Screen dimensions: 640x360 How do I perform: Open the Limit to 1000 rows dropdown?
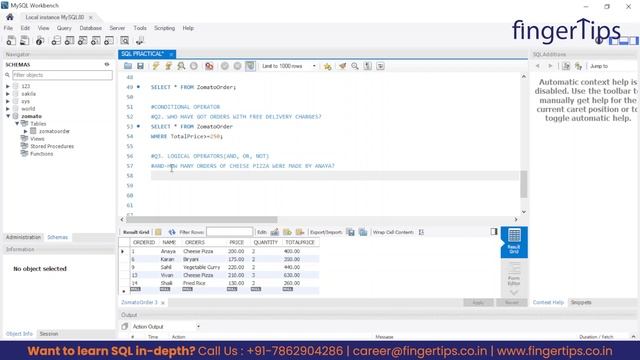click(289, 66)
